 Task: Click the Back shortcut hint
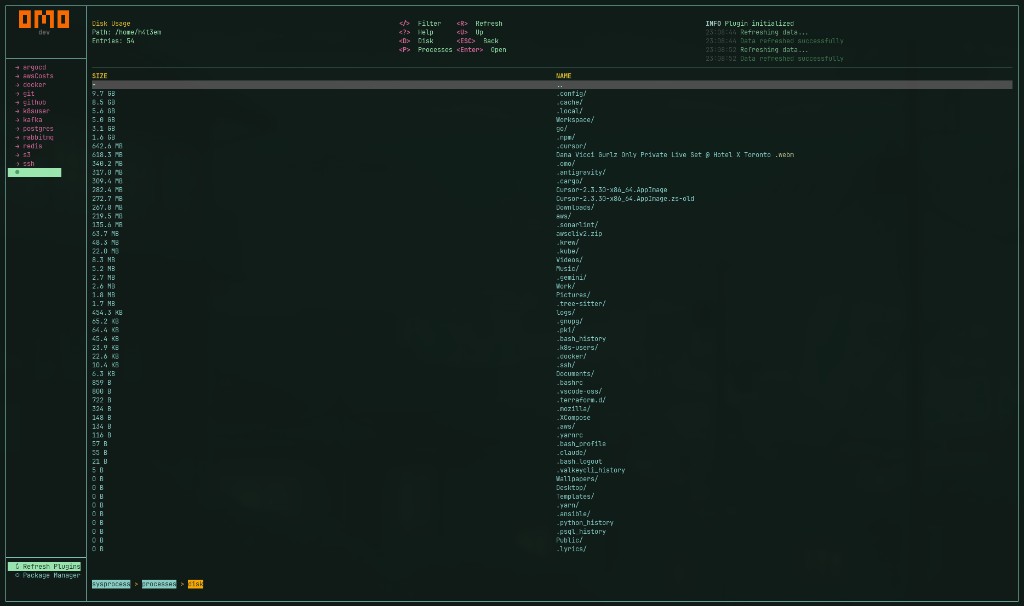pyautogui.click(x=477, y=40)
